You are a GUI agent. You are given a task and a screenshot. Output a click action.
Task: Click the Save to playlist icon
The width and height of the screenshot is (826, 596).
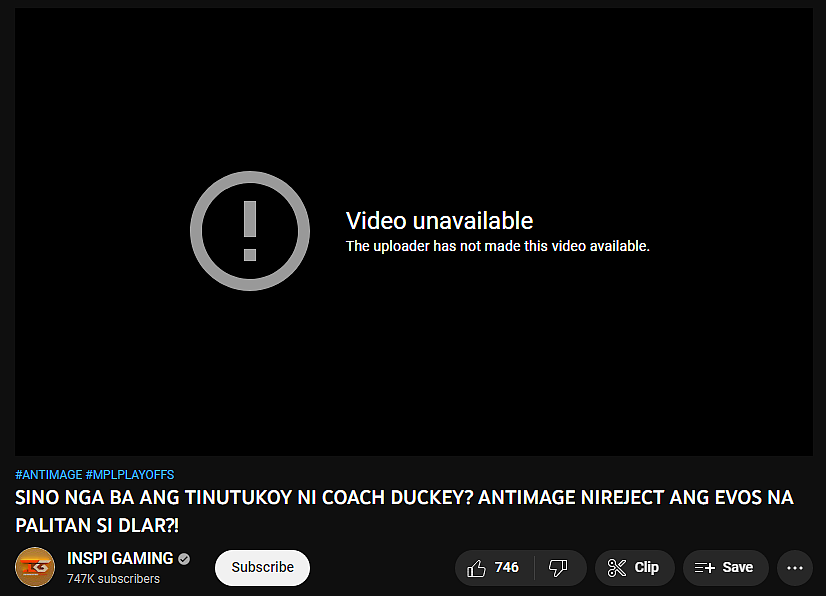[x=704, y=568]
